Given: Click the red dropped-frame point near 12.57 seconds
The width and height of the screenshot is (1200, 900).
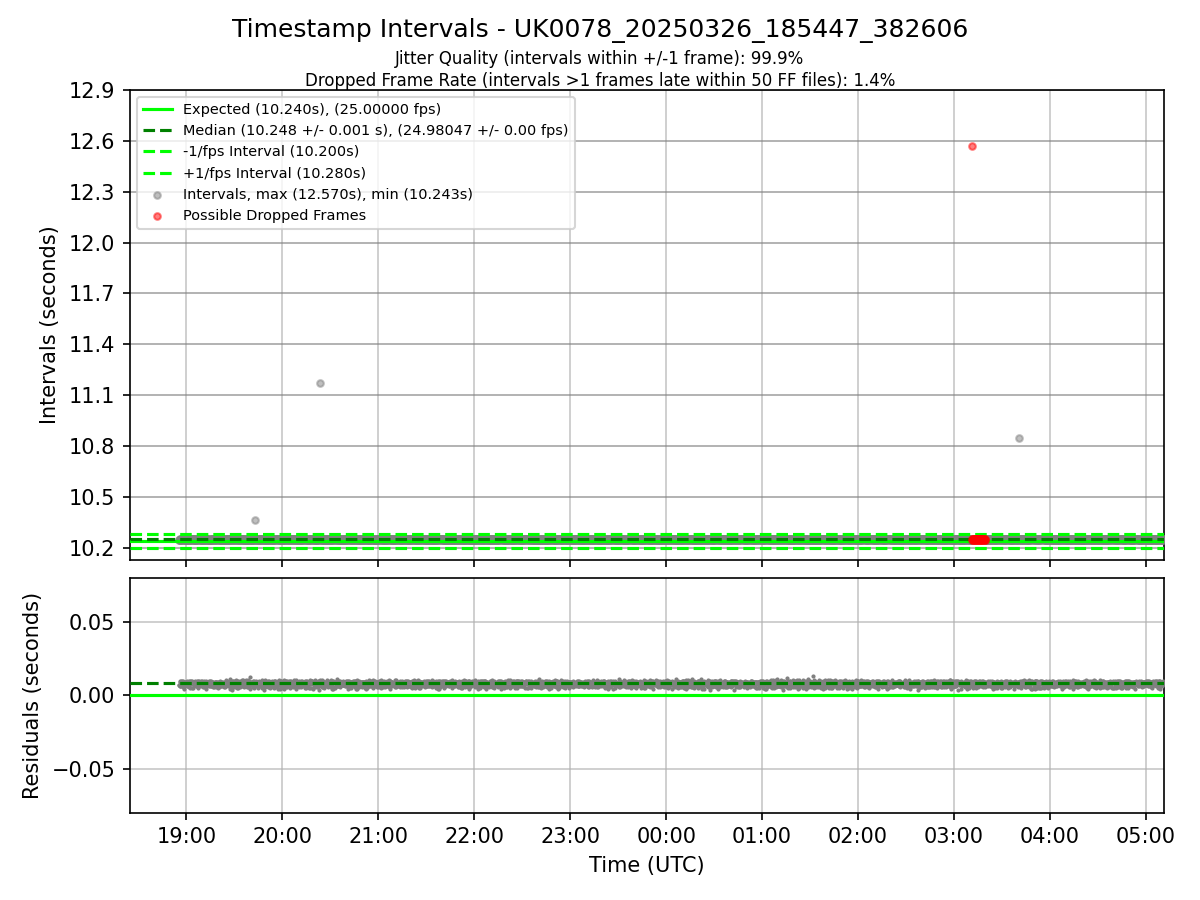Looking at the screenshot, I should click(x=972, y=146).
